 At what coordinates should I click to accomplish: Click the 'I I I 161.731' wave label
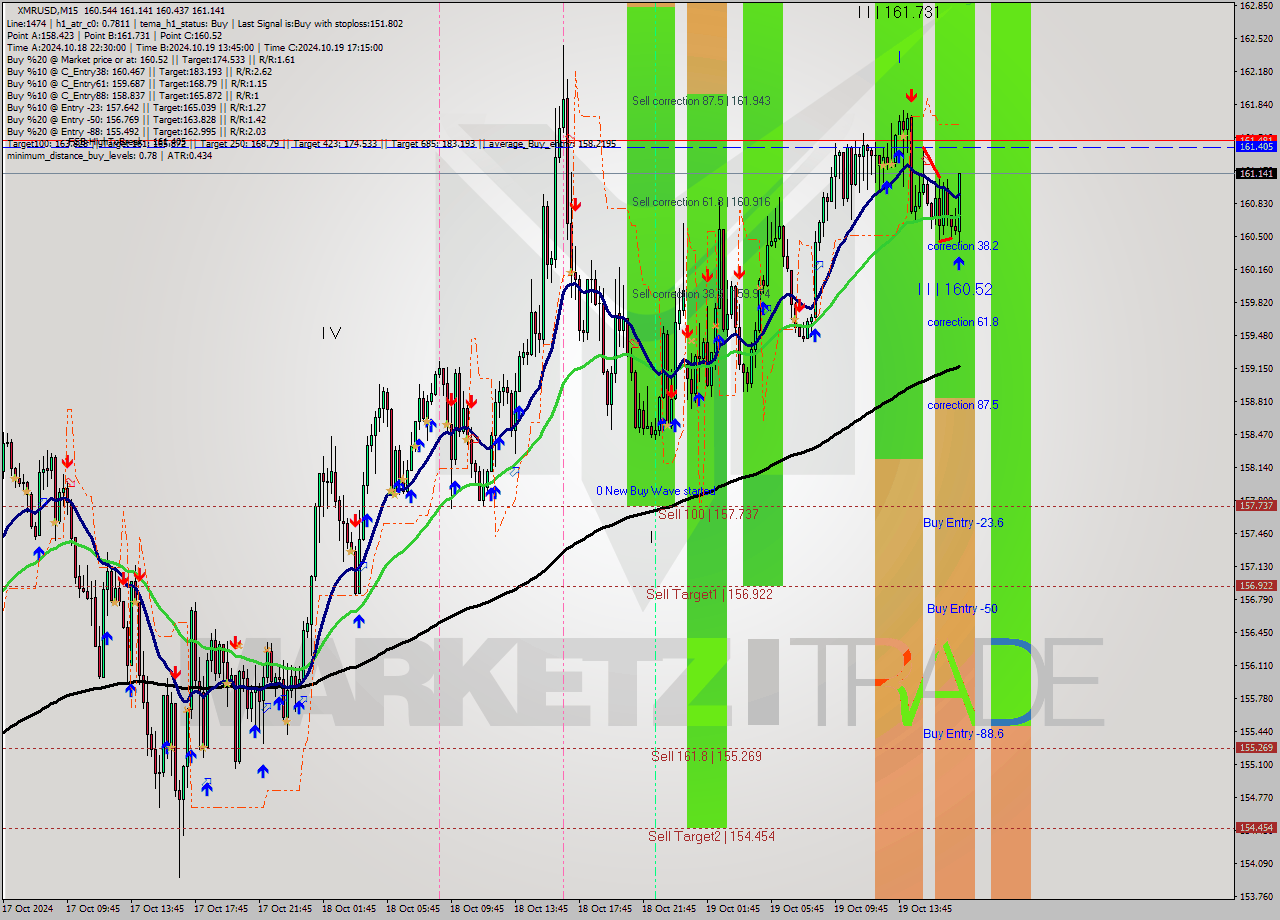[x=898, y=12]
